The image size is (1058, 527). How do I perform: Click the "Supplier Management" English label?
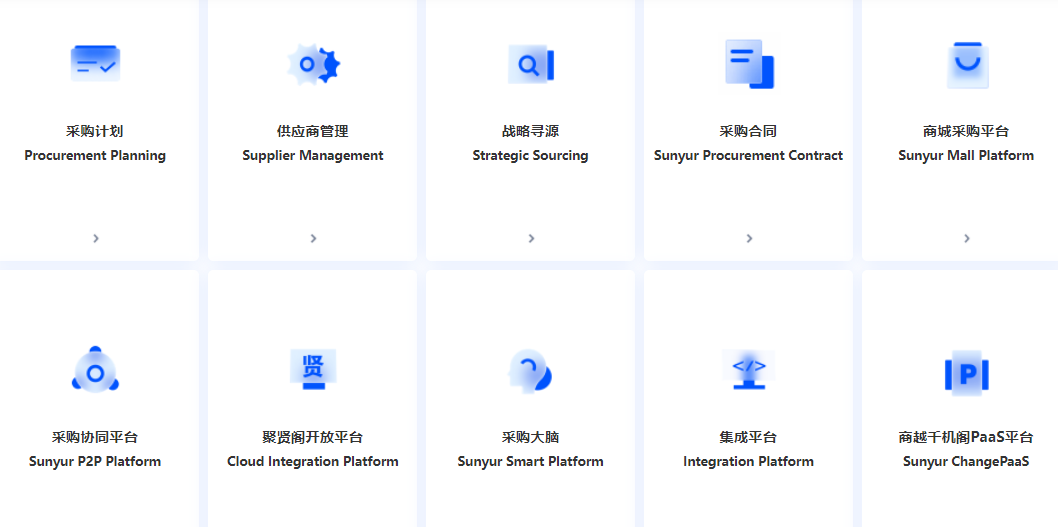coord(313,156)
